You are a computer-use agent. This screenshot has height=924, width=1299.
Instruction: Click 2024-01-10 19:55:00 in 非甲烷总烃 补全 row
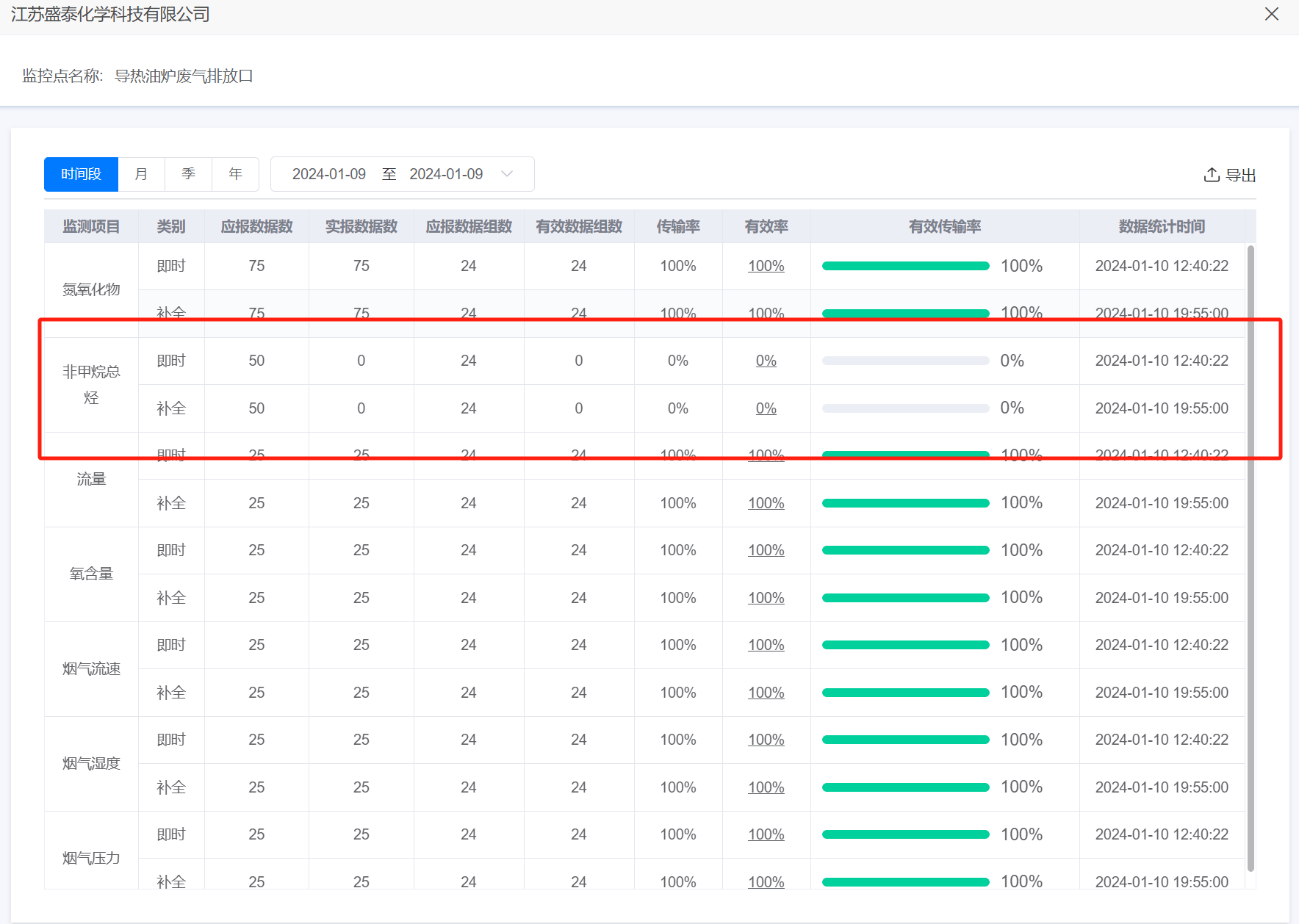point(1162,408)
